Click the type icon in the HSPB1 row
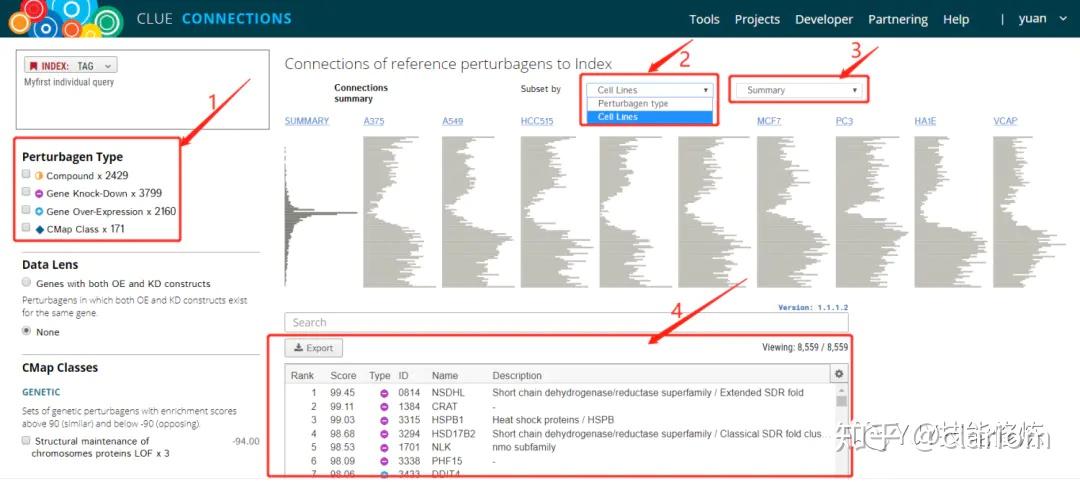Viewport: 1080px width, 482px height. 384,420
